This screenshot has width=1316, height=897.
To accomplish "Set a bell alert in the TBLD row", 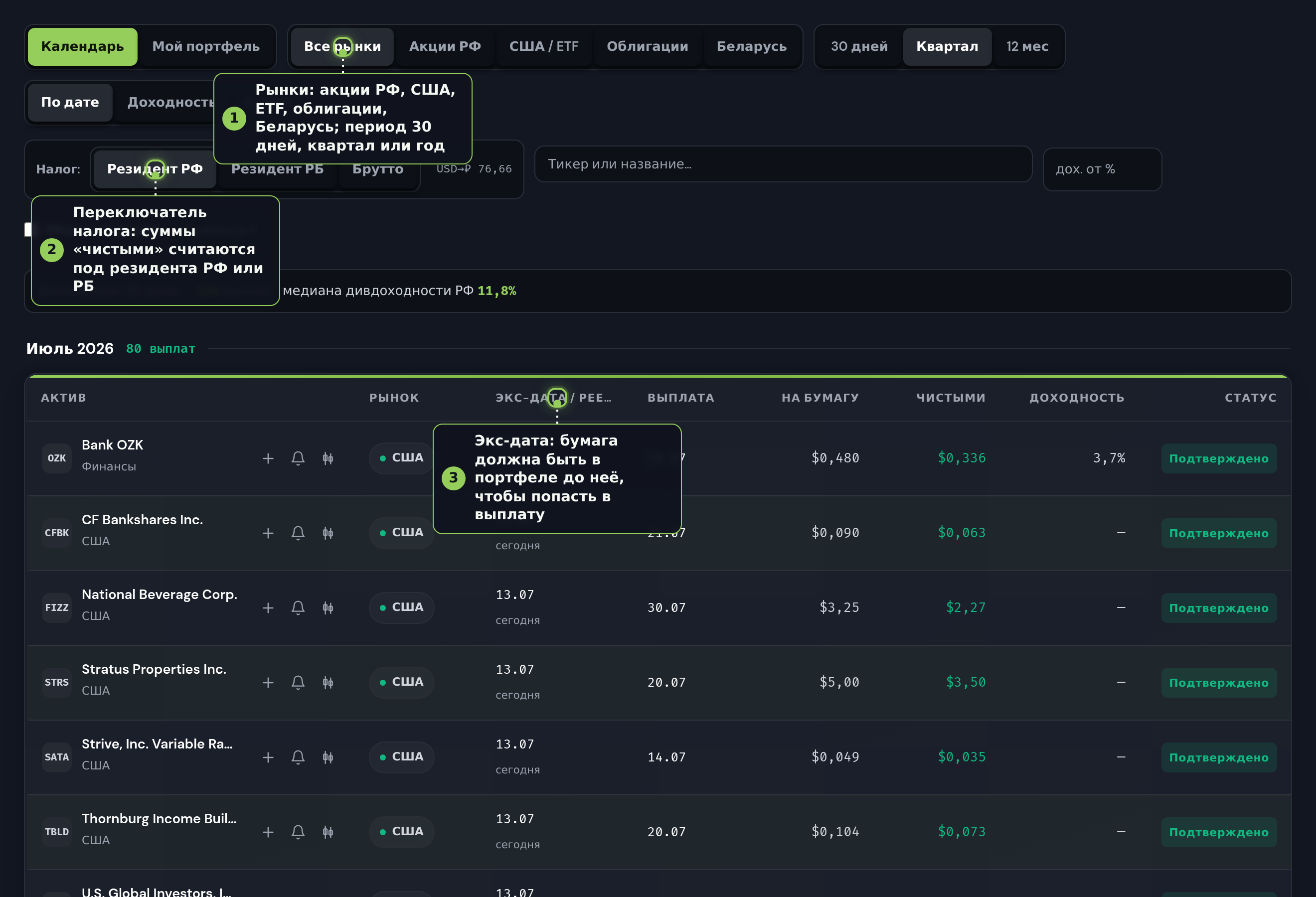I will coord(298,832).
